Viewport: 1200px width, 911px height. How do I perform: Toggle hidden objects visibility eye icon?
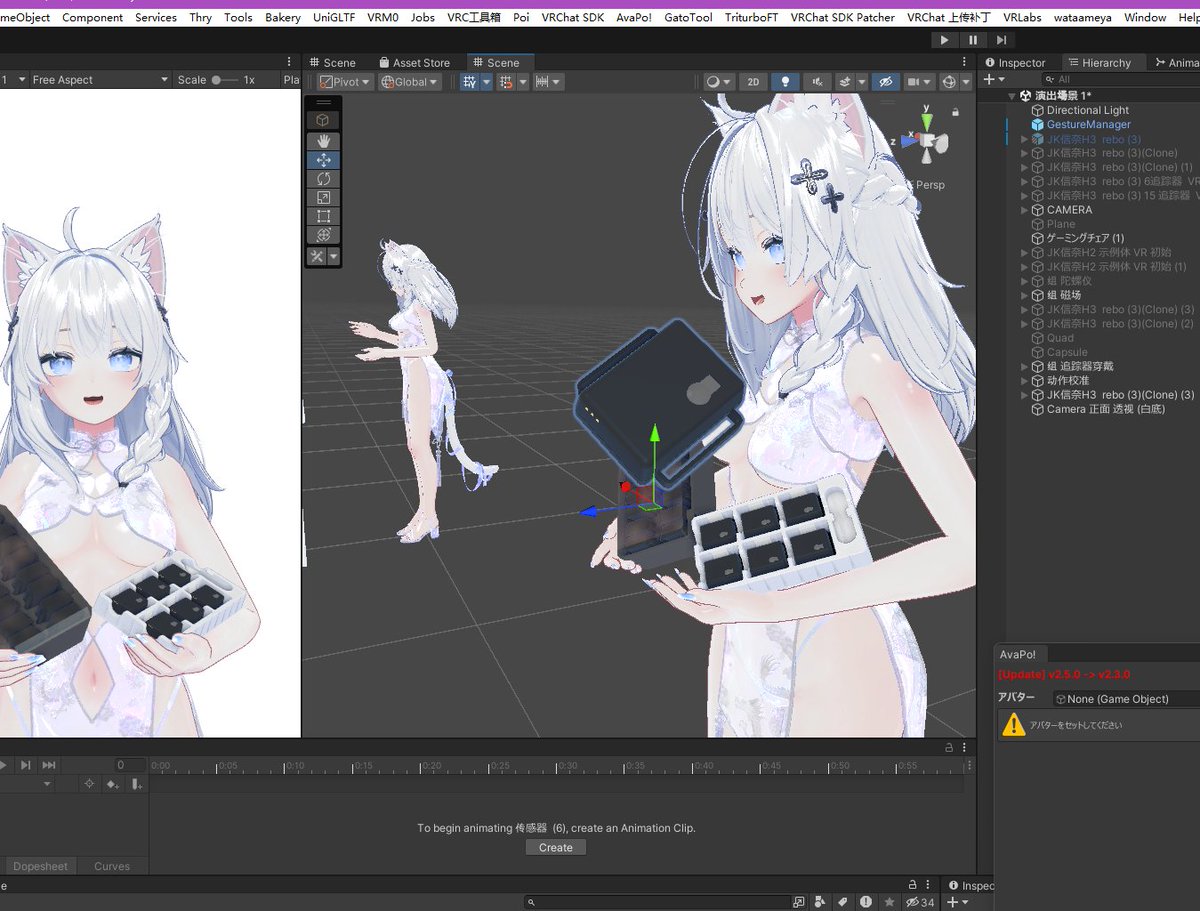coord(884,82)
